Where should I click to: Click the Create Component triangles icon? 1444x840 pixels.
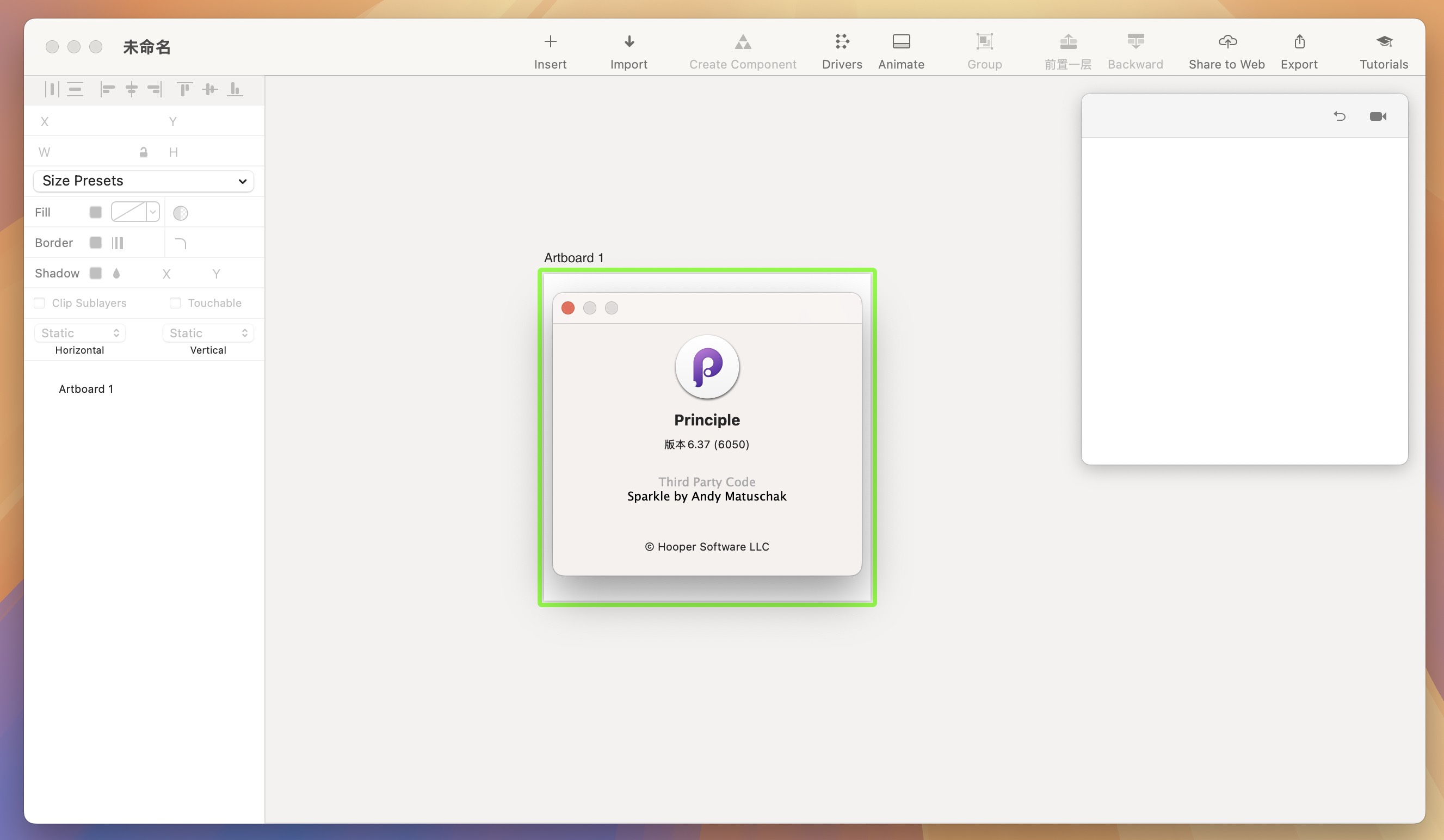(x=743, y=41)
